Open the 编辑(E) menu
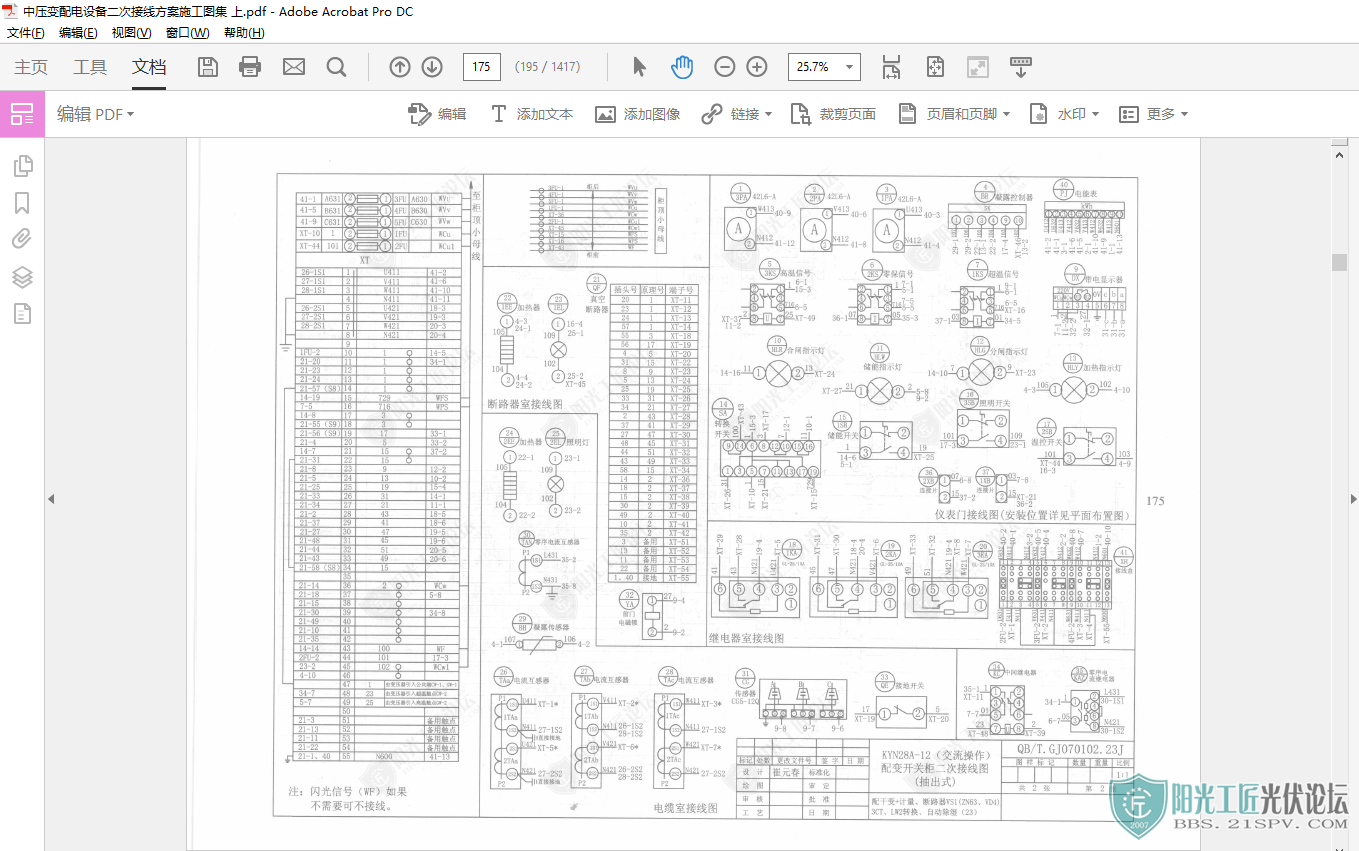Screen dimensions: 1359x851 (x=78, y=33)
